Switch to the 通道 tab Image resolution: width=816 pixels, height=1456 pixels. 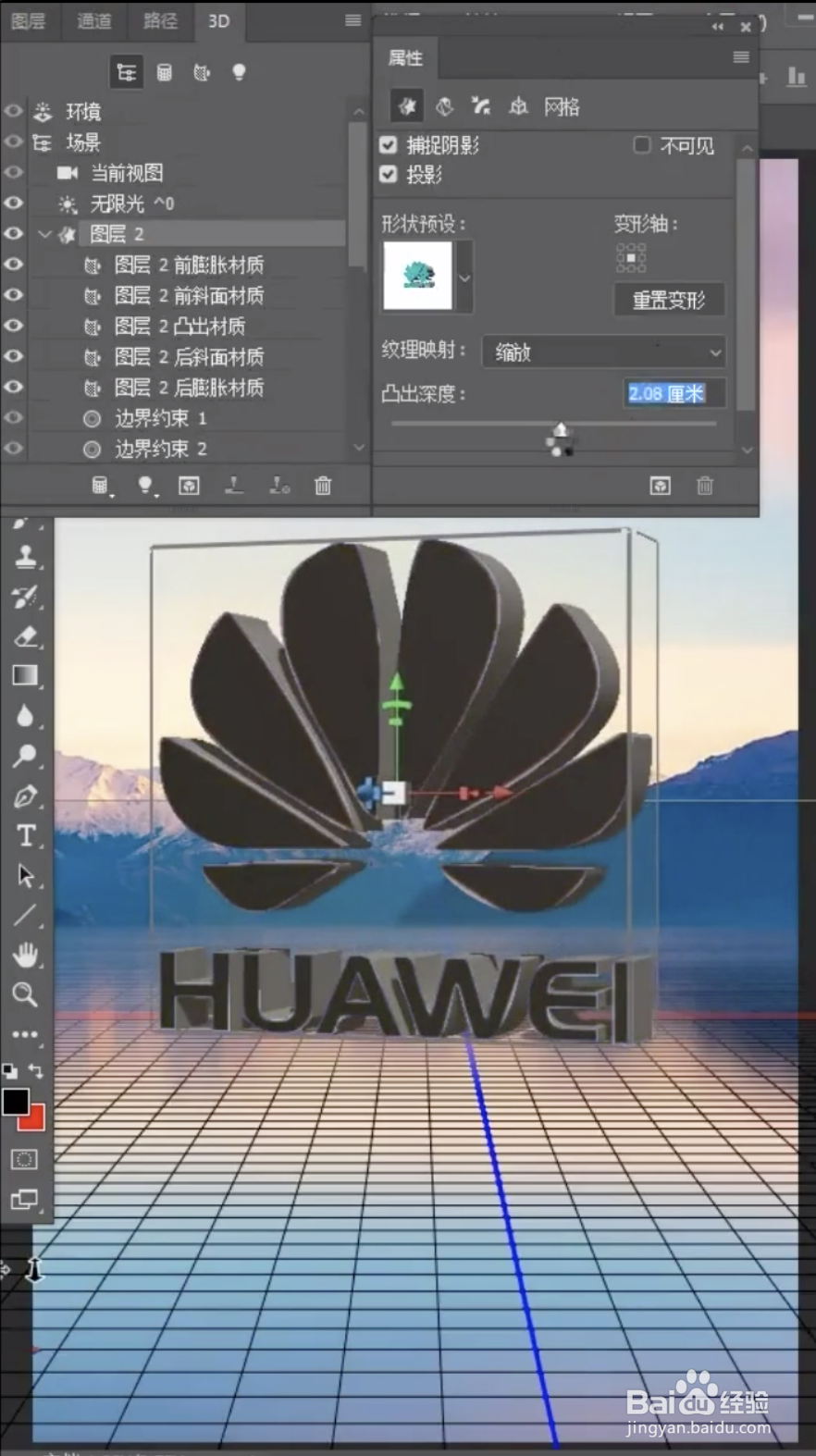click(x=93, y=21)
